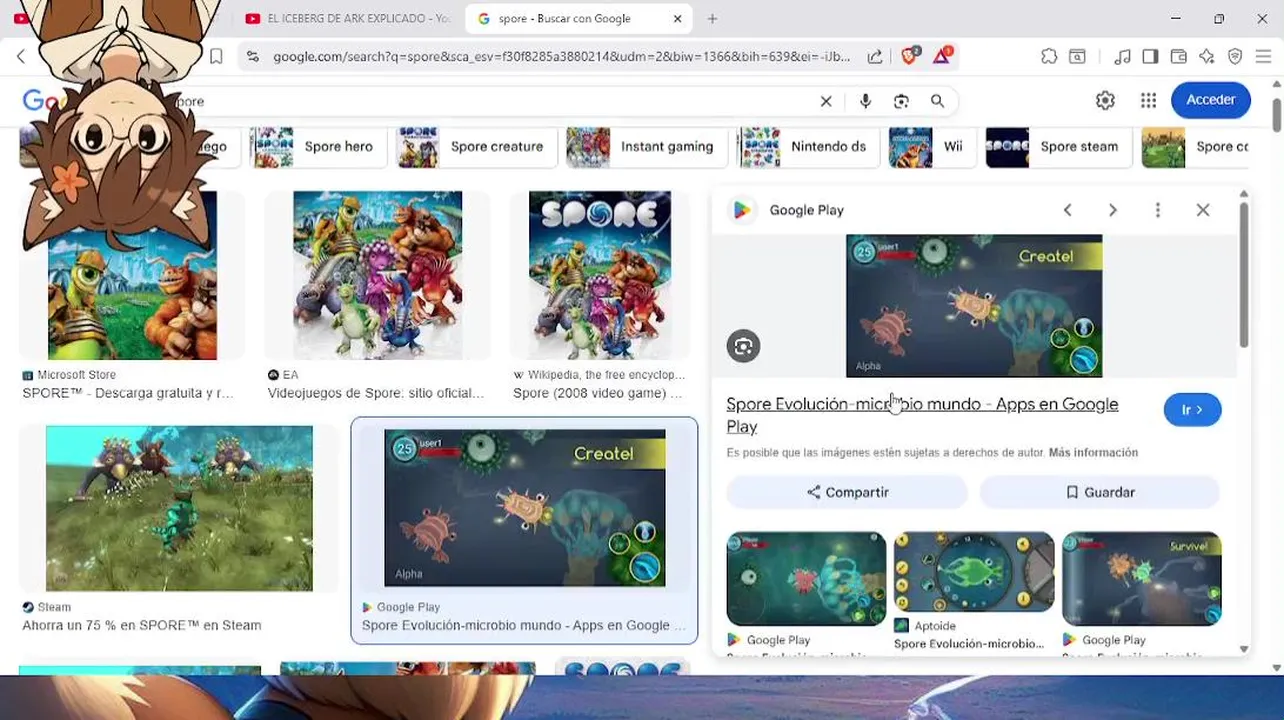Click the browser back arrow
The image size is (1284, 720).
coord(21,57)
